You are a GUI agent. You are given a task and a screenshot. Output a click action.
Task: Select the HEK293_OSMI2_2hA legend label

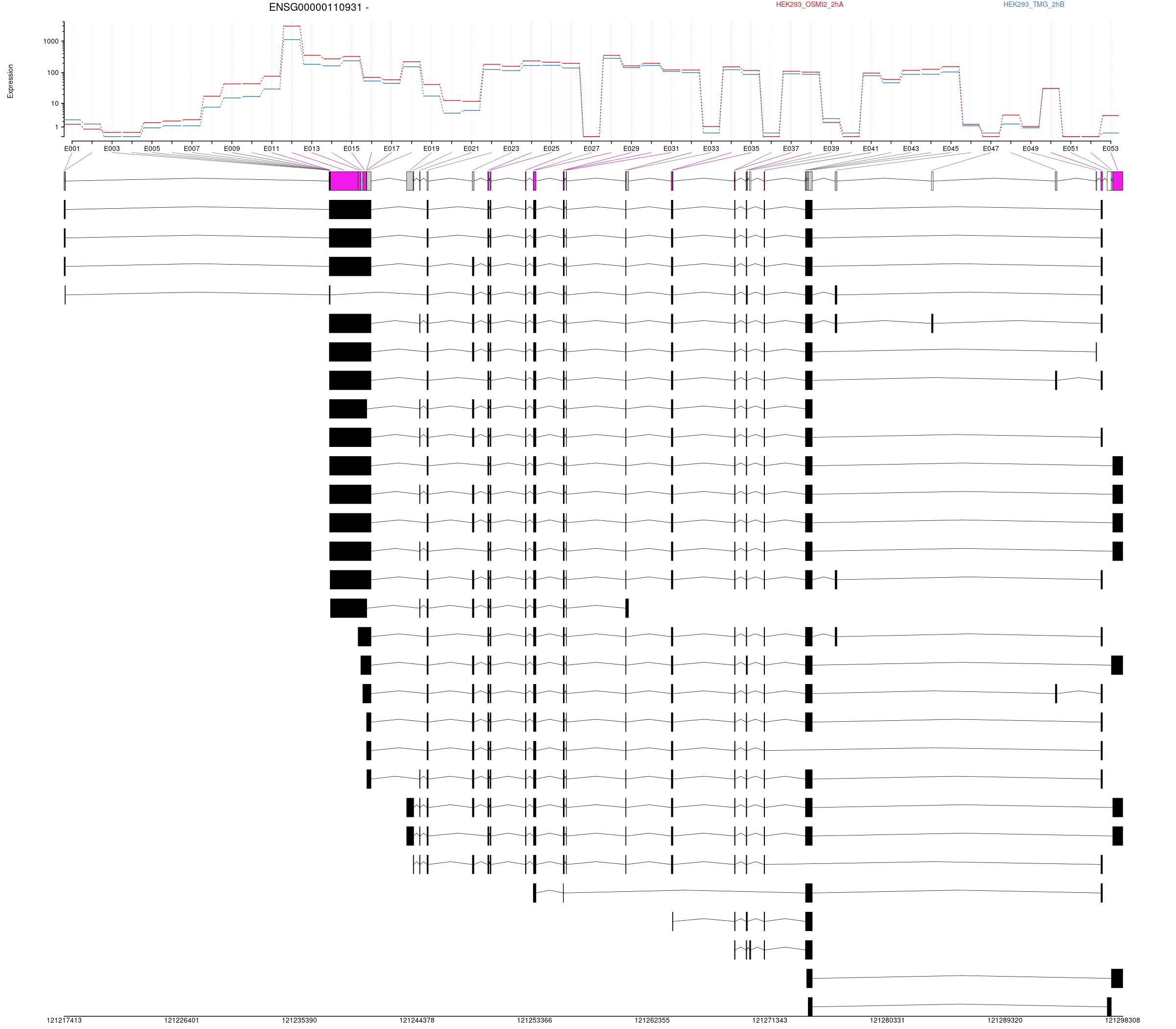[809, 4]
